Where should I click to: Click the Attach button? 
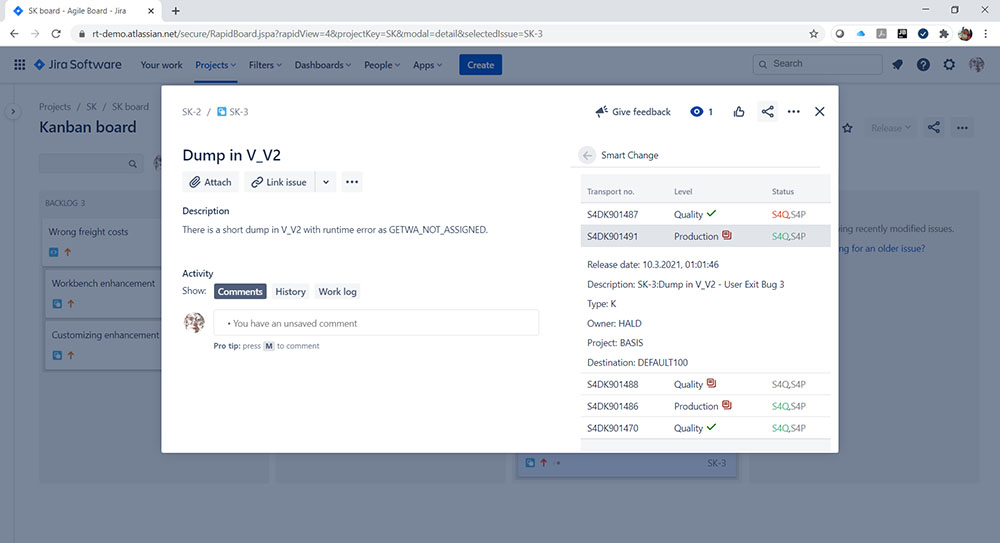coord(210,182)
